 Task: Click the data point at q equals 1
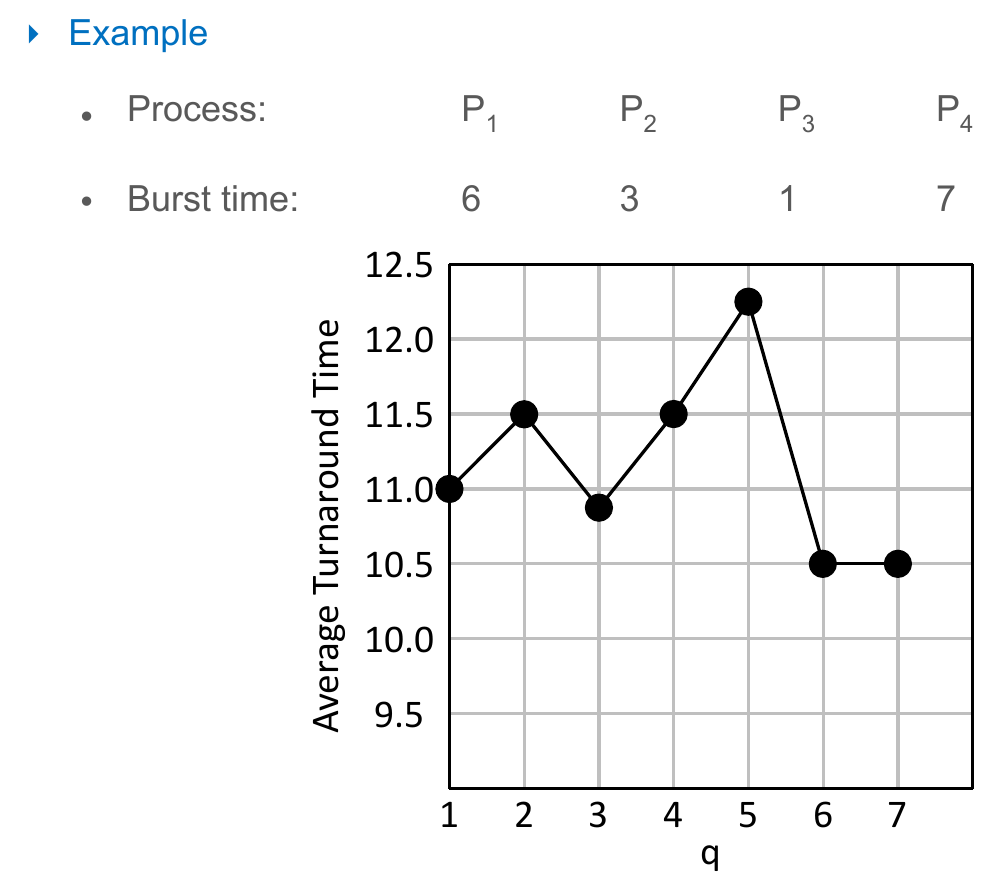449,489
